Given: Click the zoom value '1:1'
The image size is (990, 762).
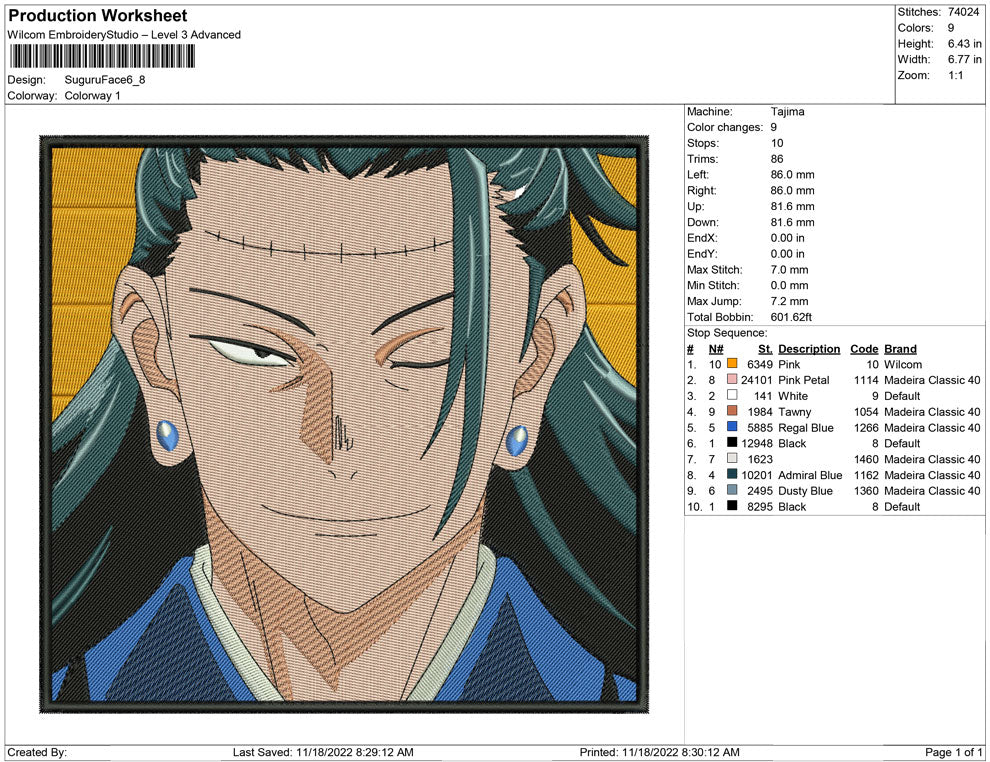Looking at the screenshot, I should (955, 75).
